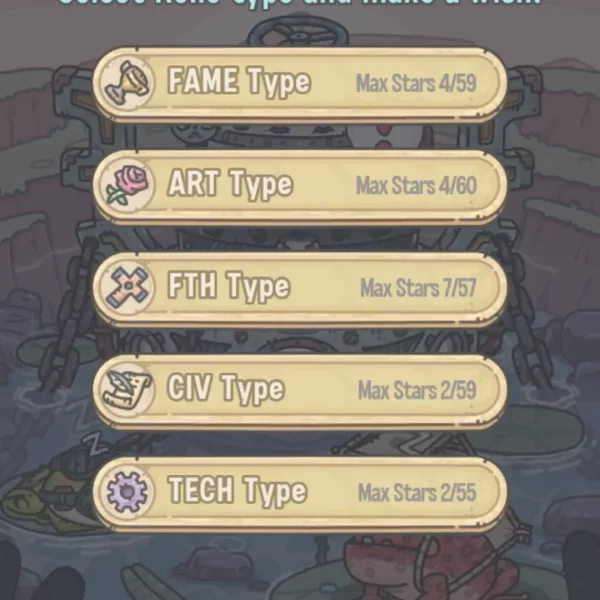Click the pink rose ART icon
The height and width of the screenshot is (600, 600).
click(127, 185)
